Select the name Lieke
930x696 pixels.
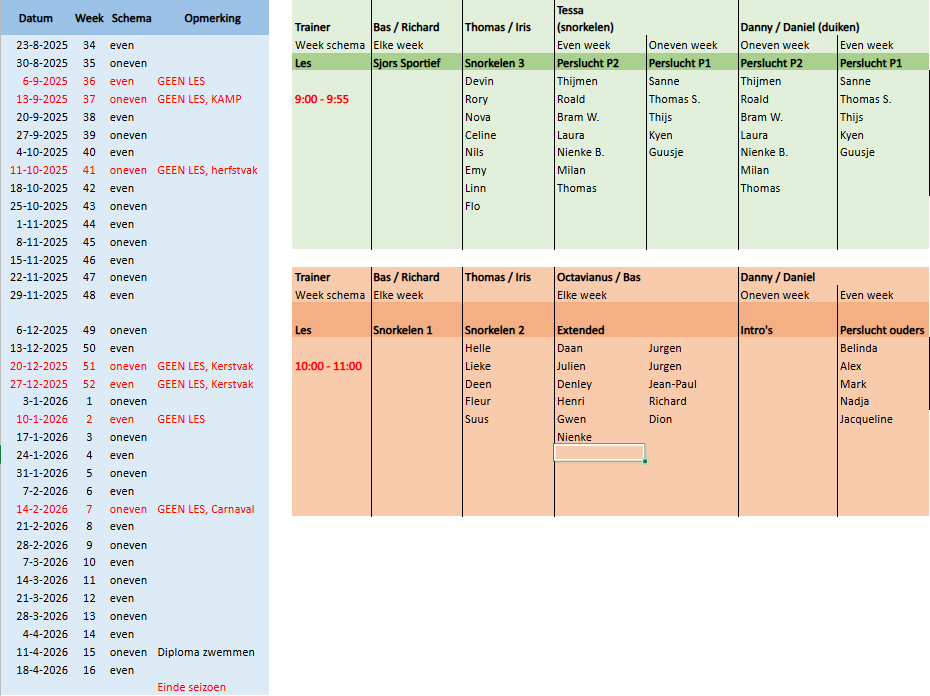click(x=477, y=366)
